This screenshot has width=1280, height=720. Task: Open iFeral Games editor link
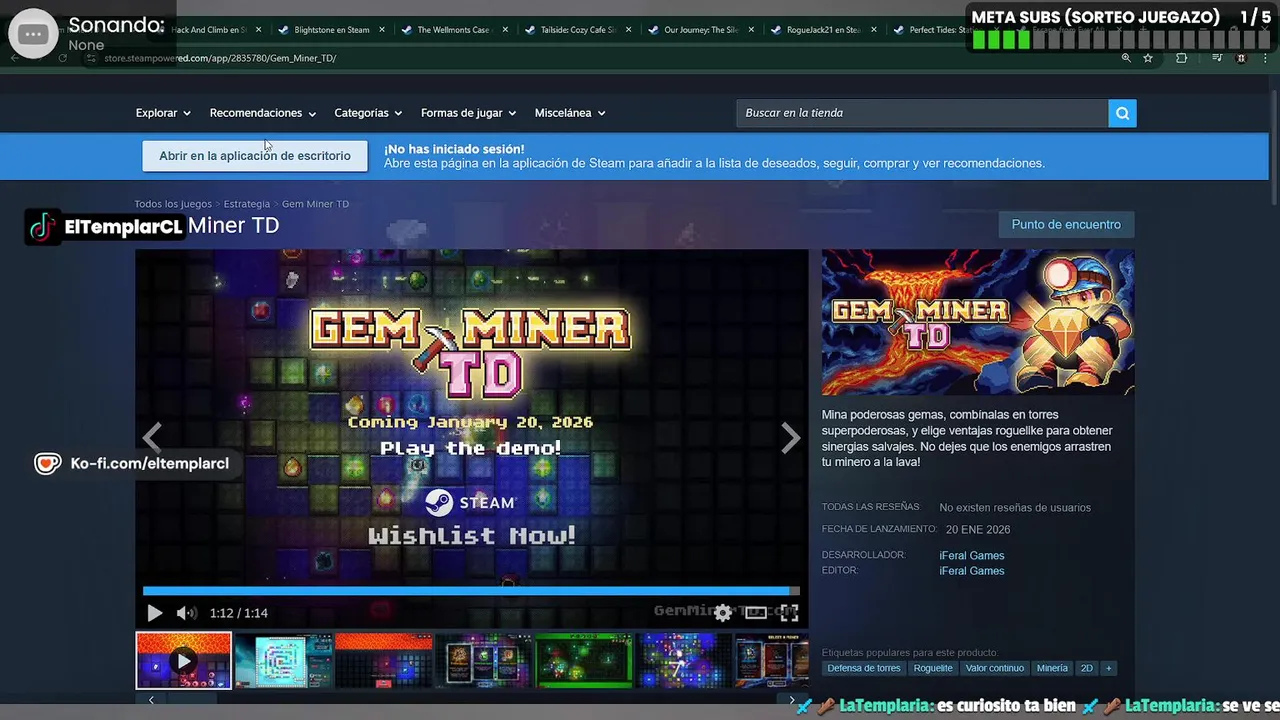[972, 571]
